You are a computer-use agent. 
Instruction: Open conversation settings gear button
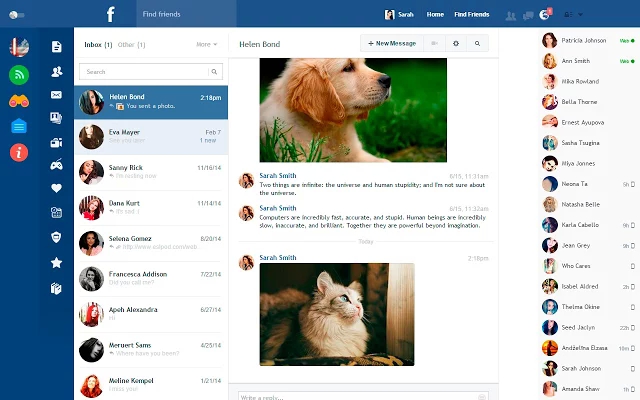click(x=455, y=44)
